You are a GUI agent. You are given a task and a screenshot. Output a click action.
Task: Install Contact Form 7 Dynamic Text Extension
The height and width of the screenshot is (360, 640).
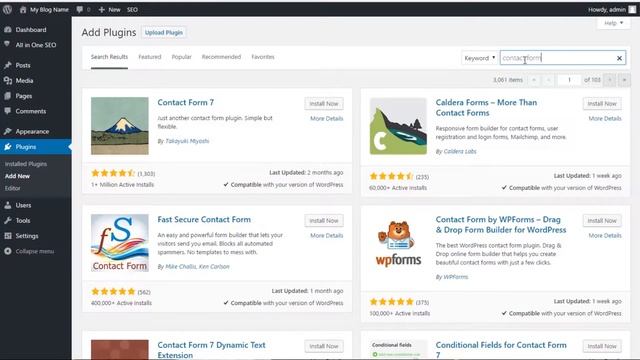(324, 346)
